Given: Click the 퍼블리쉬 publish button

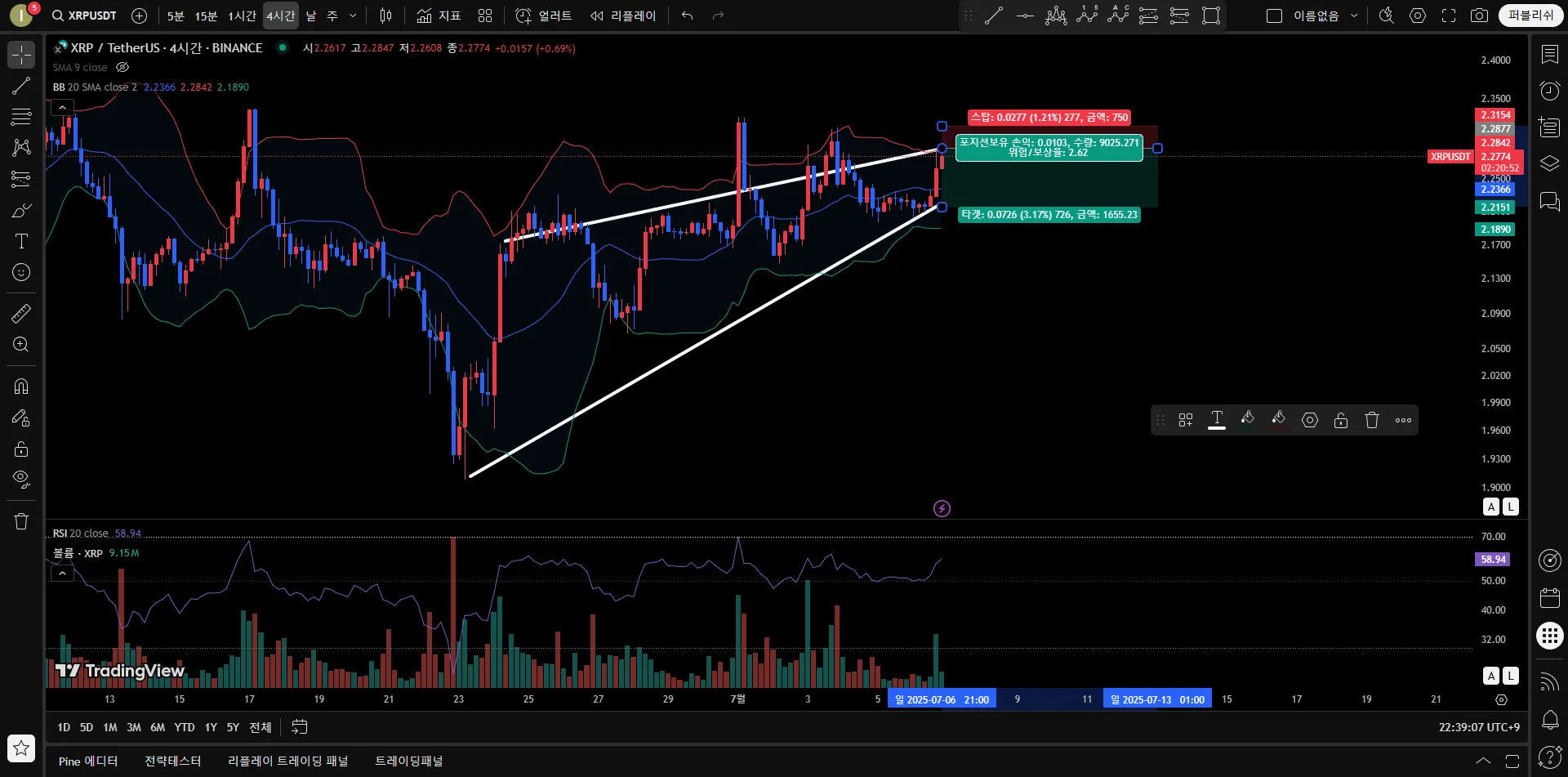Looking at the screenshot, I should (1530, 16).
